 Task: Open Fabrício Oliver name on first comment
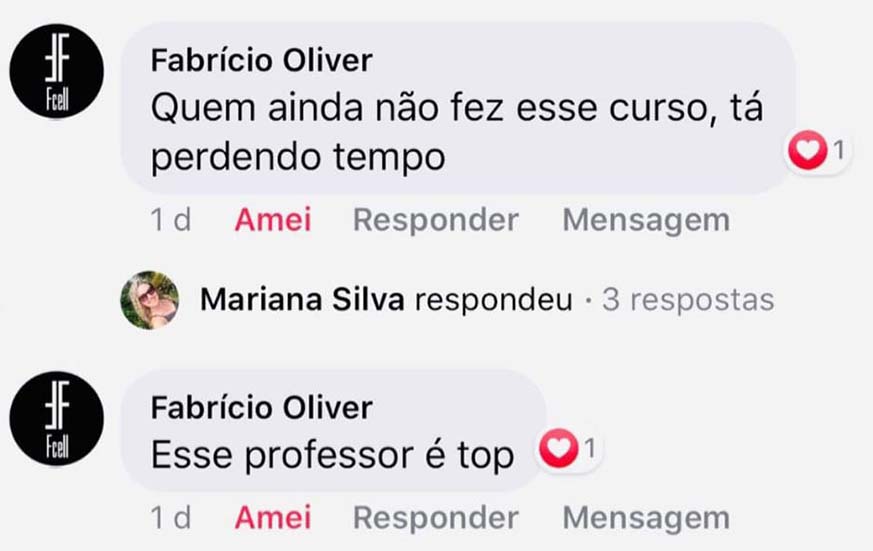pyautogui.click(x=262, y=60)
